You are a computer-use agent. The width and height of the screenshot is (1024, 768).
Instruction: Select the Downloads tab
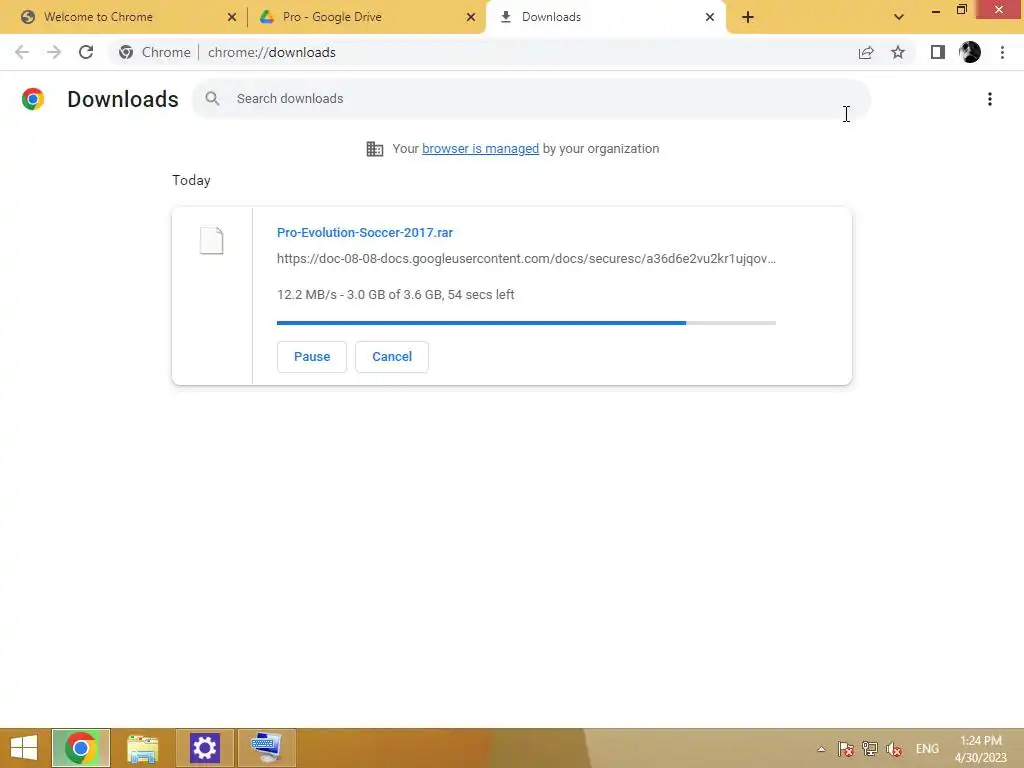pyautogui.click(x=606, y=17)
